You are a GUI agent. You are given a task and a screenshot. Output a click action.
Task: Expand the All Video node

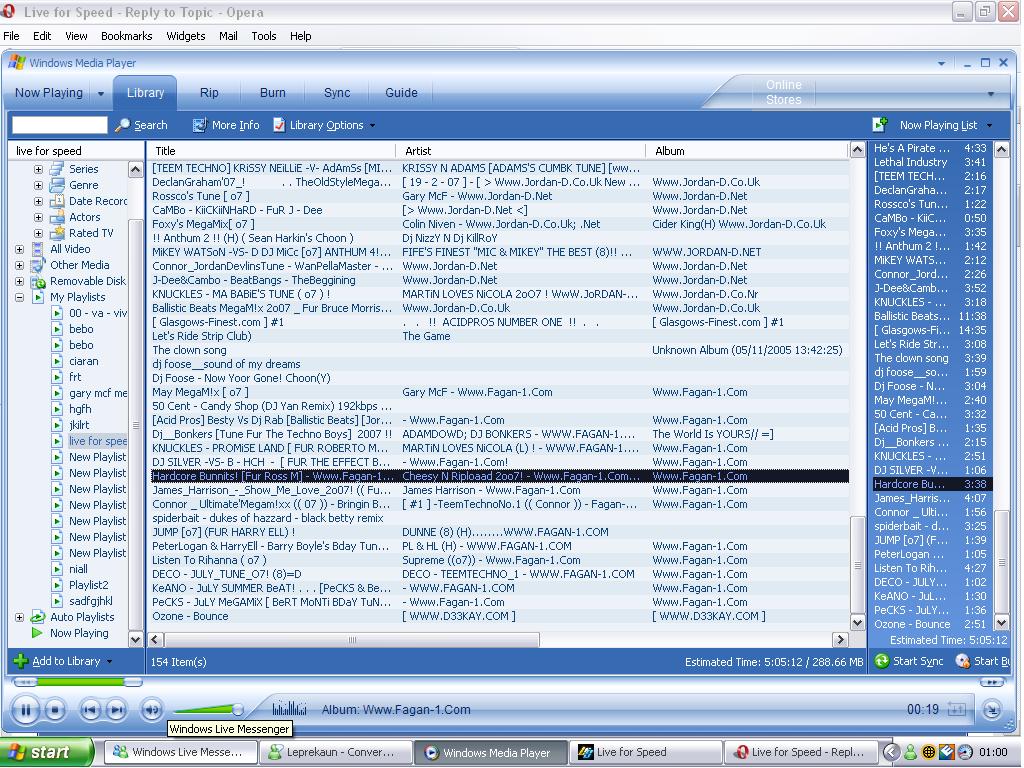tap(20, 249)
